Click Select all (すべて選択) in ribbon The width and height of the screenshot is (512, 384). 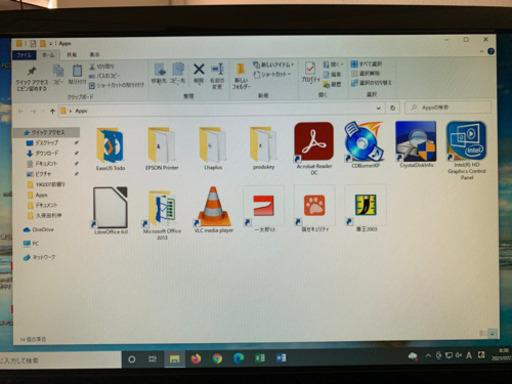[366, 64]
